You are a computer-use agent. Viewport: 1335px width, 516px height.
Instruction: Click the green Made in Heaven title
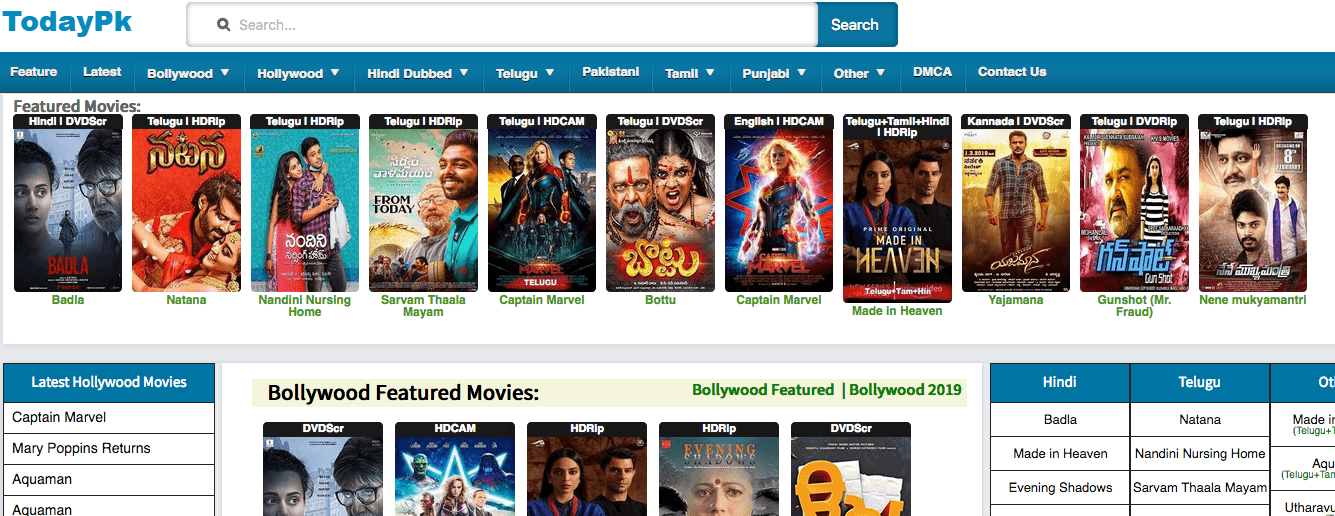(x=898, y=311)
